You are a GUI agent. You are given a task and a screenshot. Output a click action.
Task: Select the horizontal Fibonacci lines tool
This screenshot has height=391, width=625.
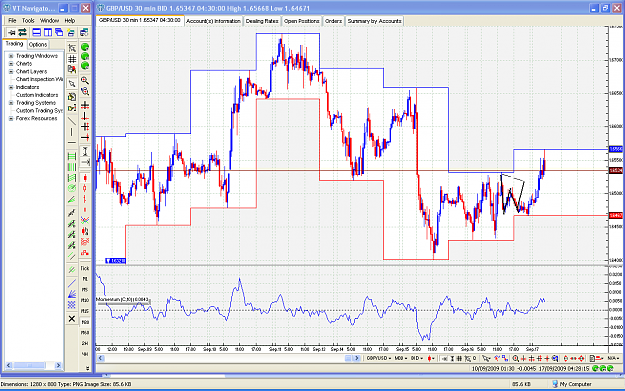[72, 156]
